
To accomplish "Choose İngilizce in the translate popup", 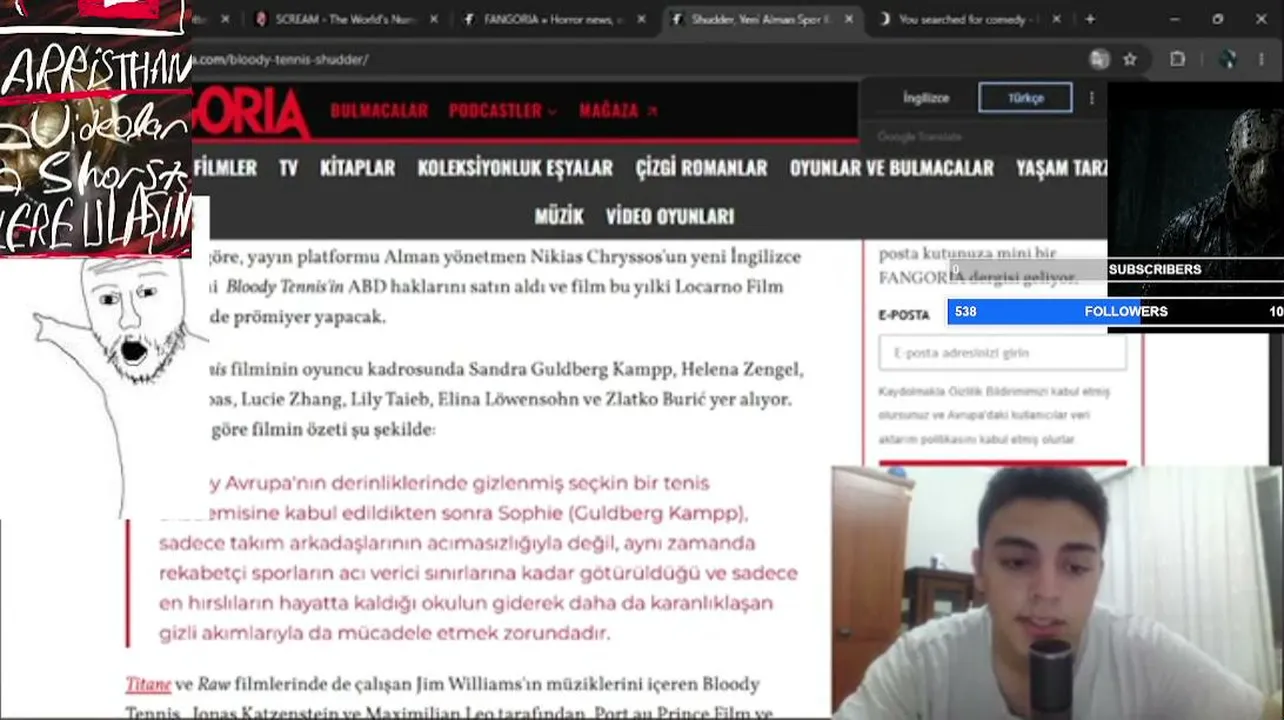I will [x=926, y=98].
